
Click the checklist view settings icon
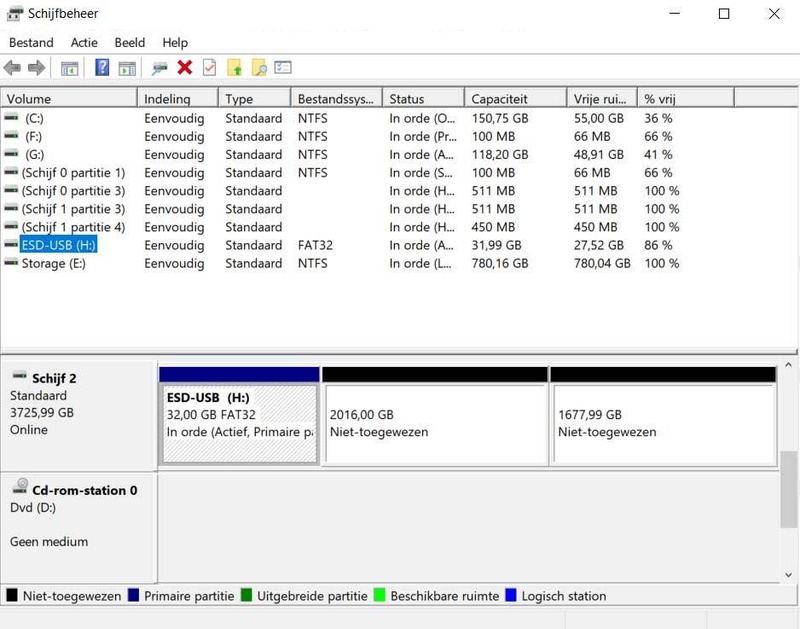pos(283,67)
